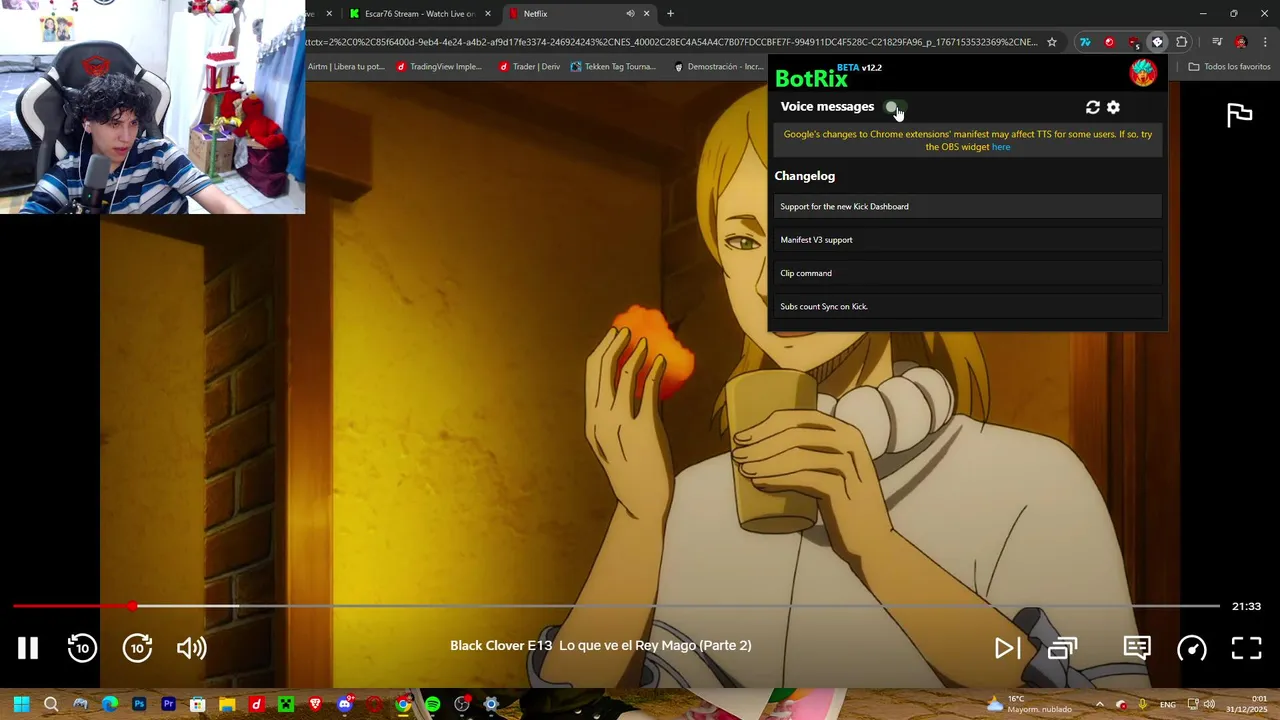
Task: Open 'Todos los favoritos' folder
Action: (x=1229, y=67)
